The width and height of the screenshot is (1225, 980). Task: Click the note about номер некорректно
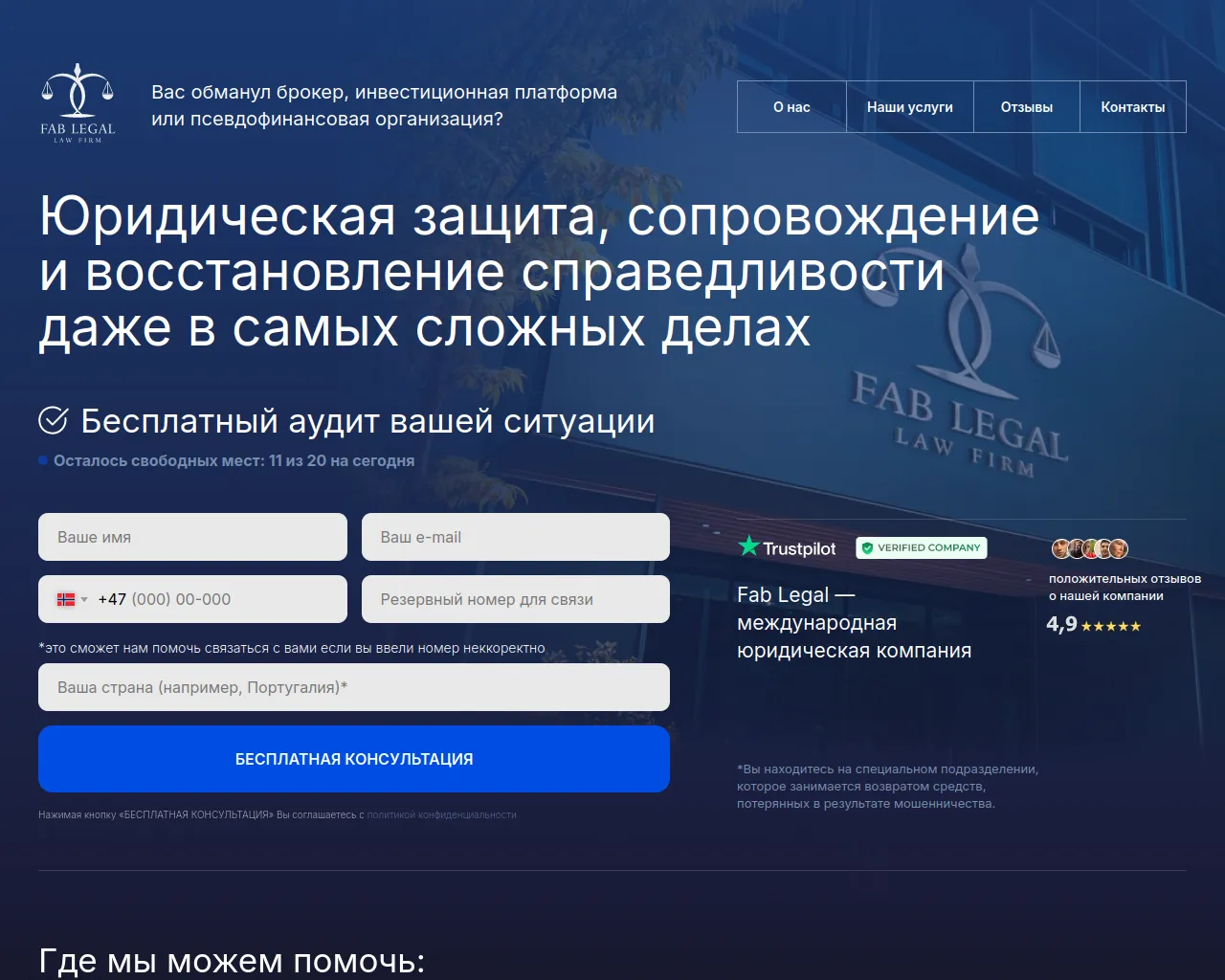point(292,648)
